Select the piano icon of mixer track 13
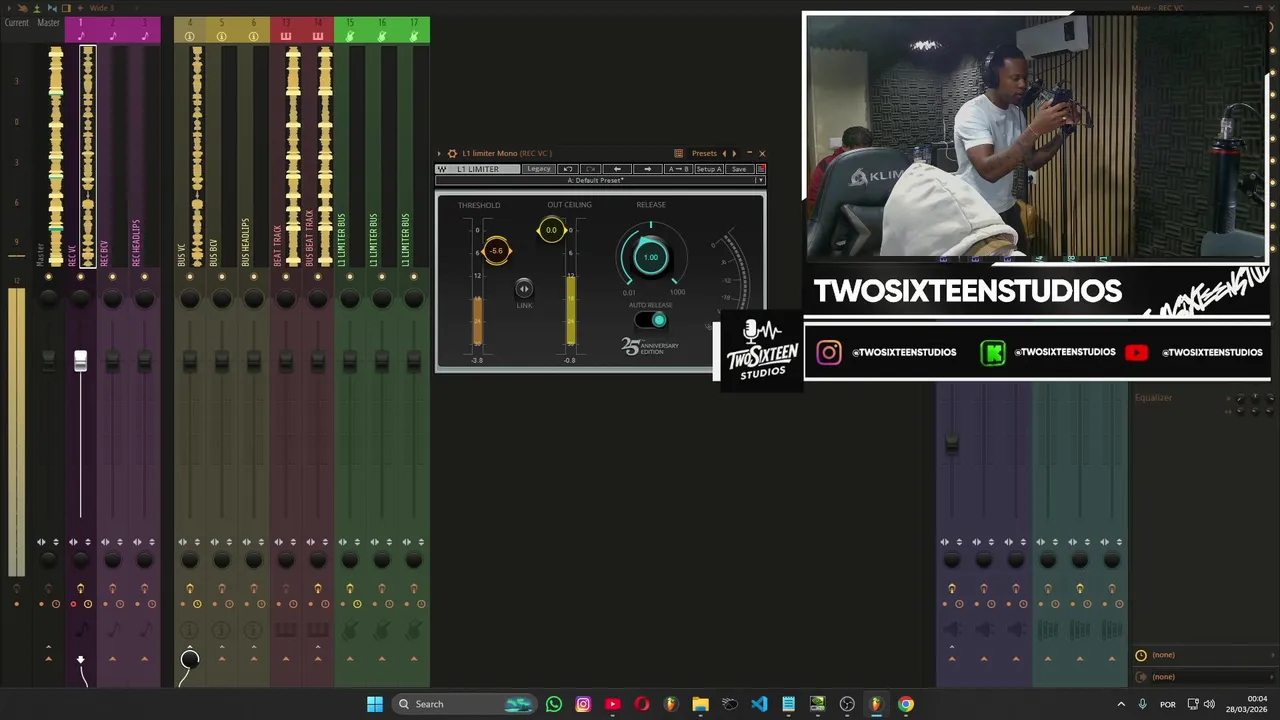The height and width of the screenshot is (720, 1280). point(286,37)
